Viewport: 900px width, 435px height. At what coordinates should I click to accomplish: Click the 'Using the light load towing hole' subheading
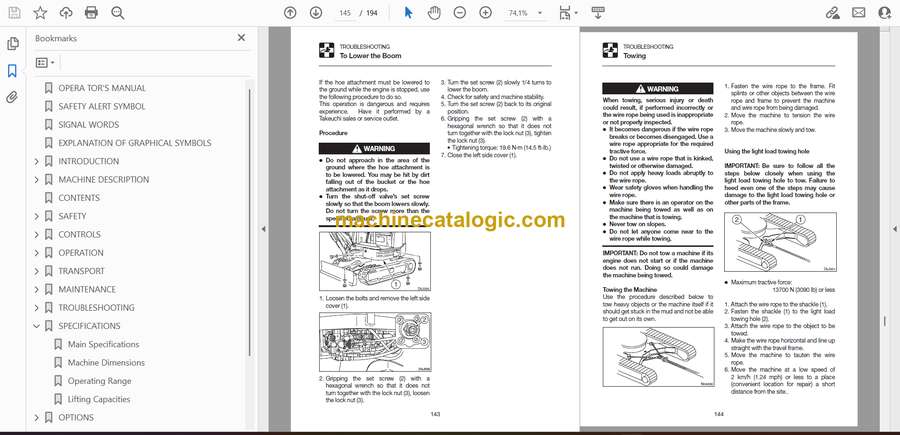[x=767, y=152]
